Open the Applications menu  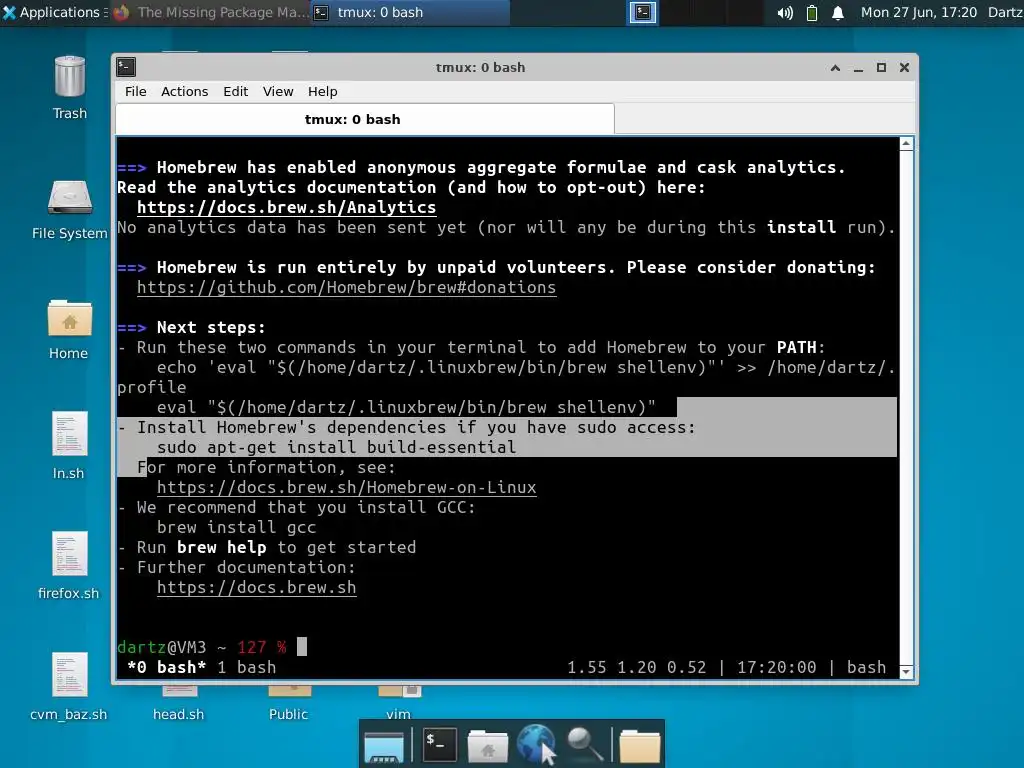pos(54,12)
